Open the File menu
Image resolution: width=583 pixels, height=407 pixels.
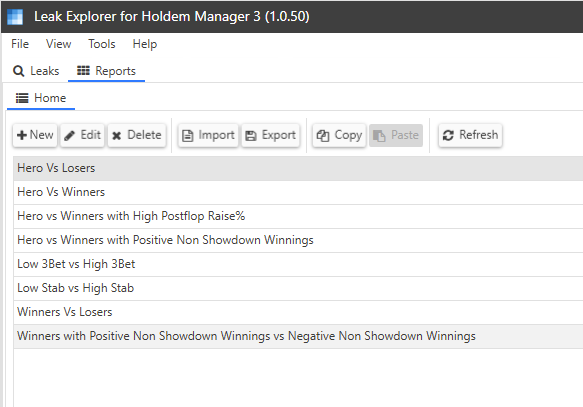20,44
